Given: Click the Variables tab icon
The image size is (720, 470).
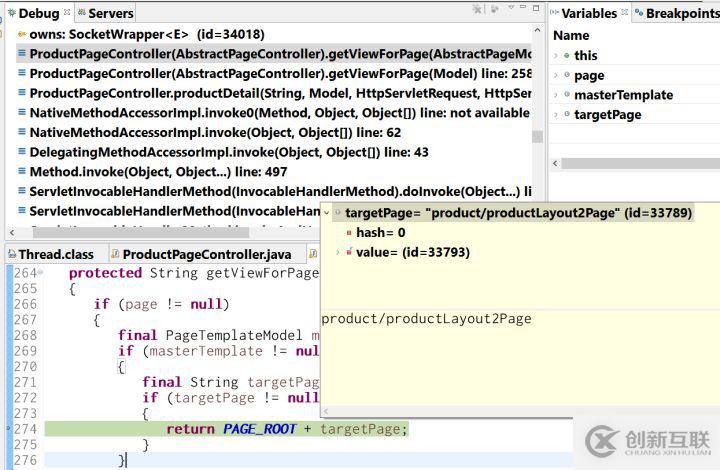Looking at the screenshot, I should (555, 13).
